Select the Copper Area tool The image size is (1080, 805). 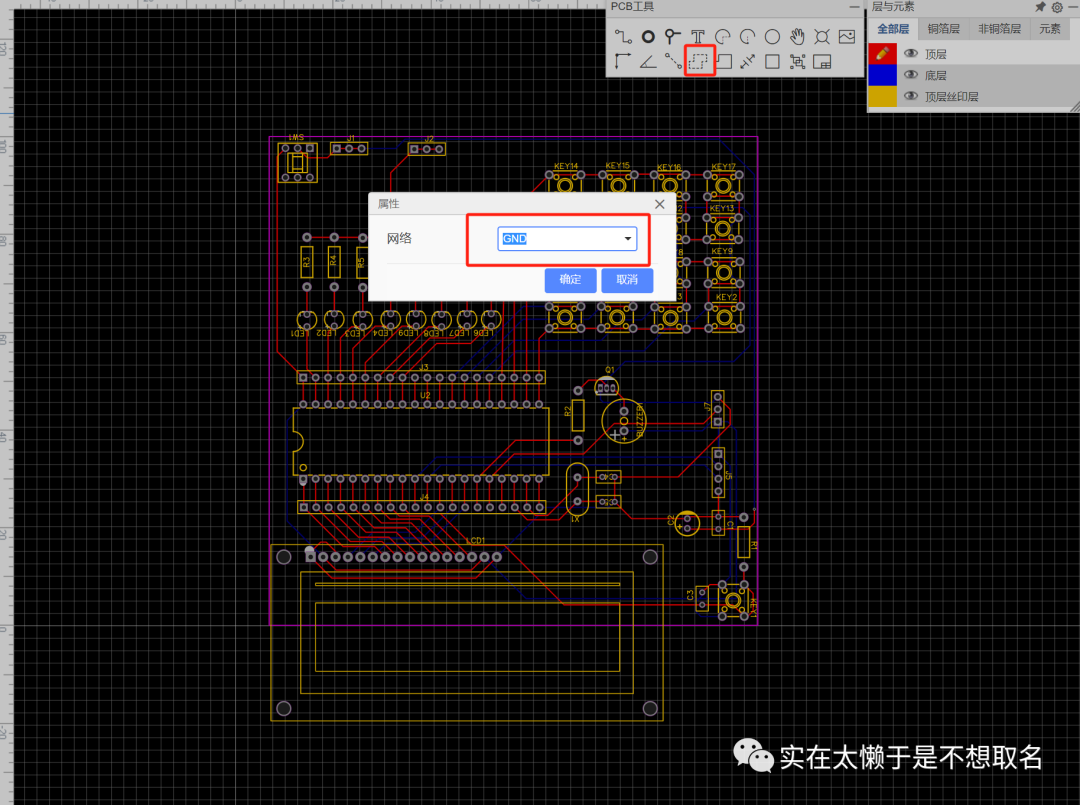(698, 61)
